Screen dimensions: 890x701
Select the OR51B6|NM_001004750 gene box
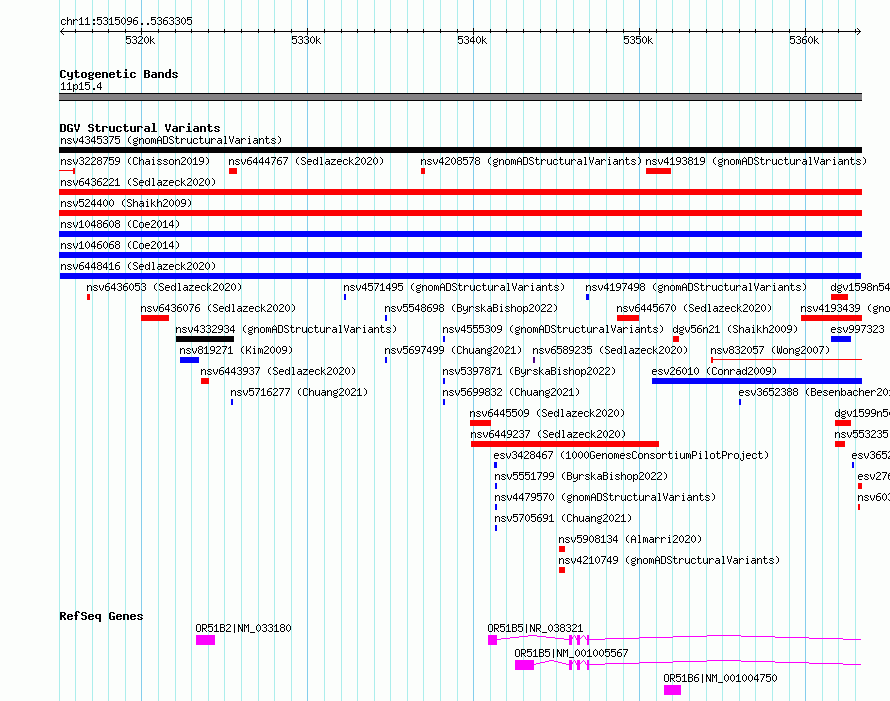(x=672, y=690)
